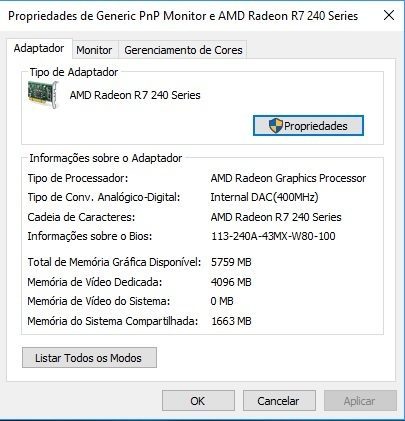Open the adapter Propriedades button

click(308, 126)
